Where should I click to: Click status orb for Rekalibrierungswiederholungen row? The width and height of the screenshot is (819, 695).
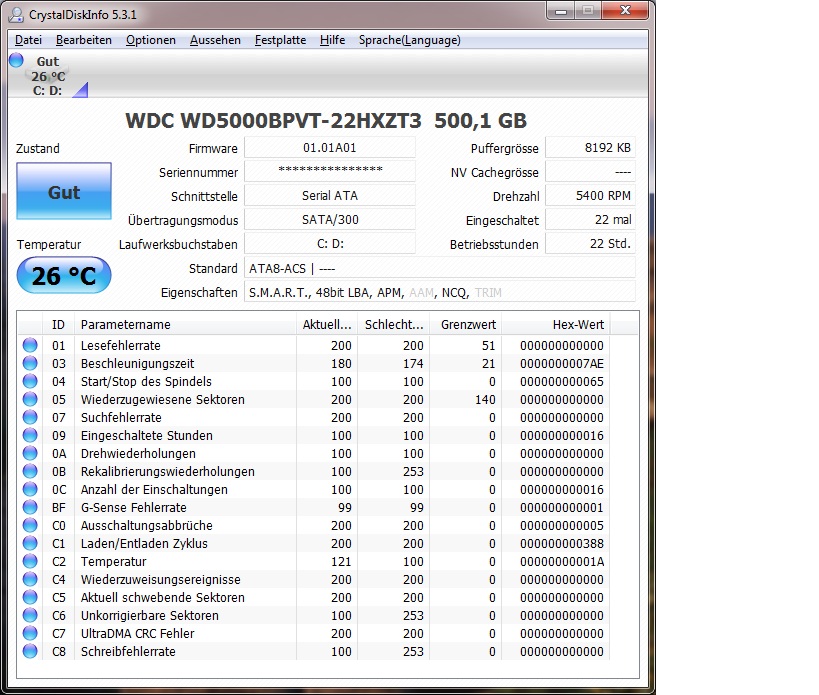30,471
